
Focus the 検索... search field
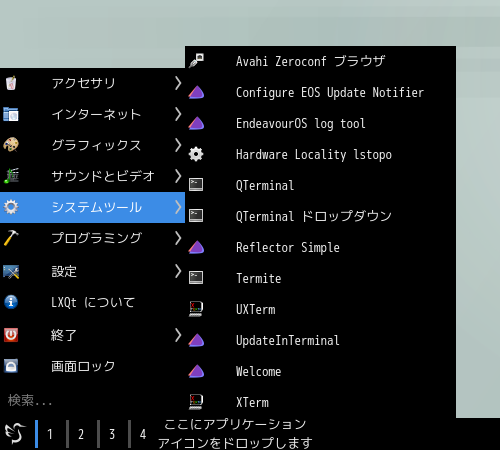[92, 400]
